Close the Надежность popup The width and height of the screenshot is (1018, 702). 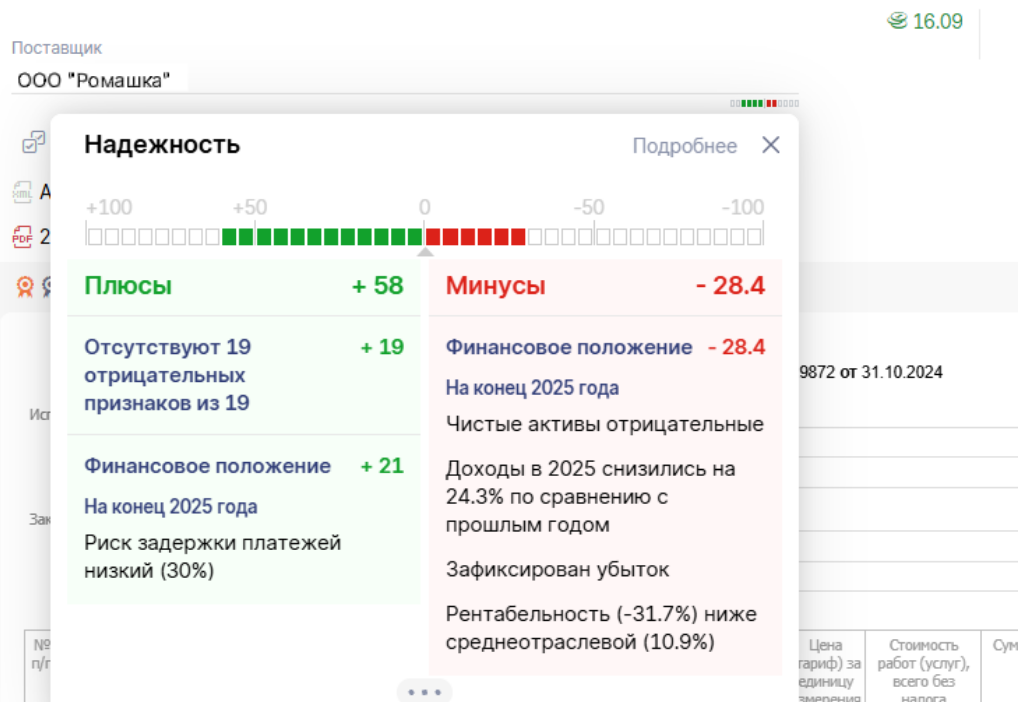(x=771, y=145)
